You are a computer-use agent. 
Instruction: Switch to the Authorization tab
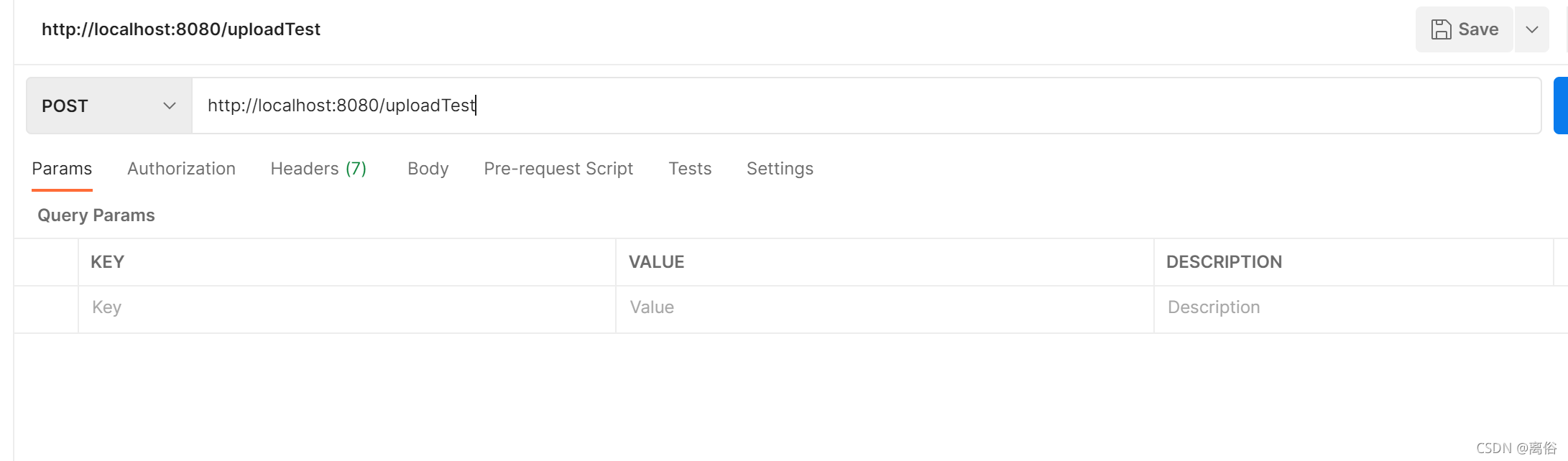pos(181,169)
